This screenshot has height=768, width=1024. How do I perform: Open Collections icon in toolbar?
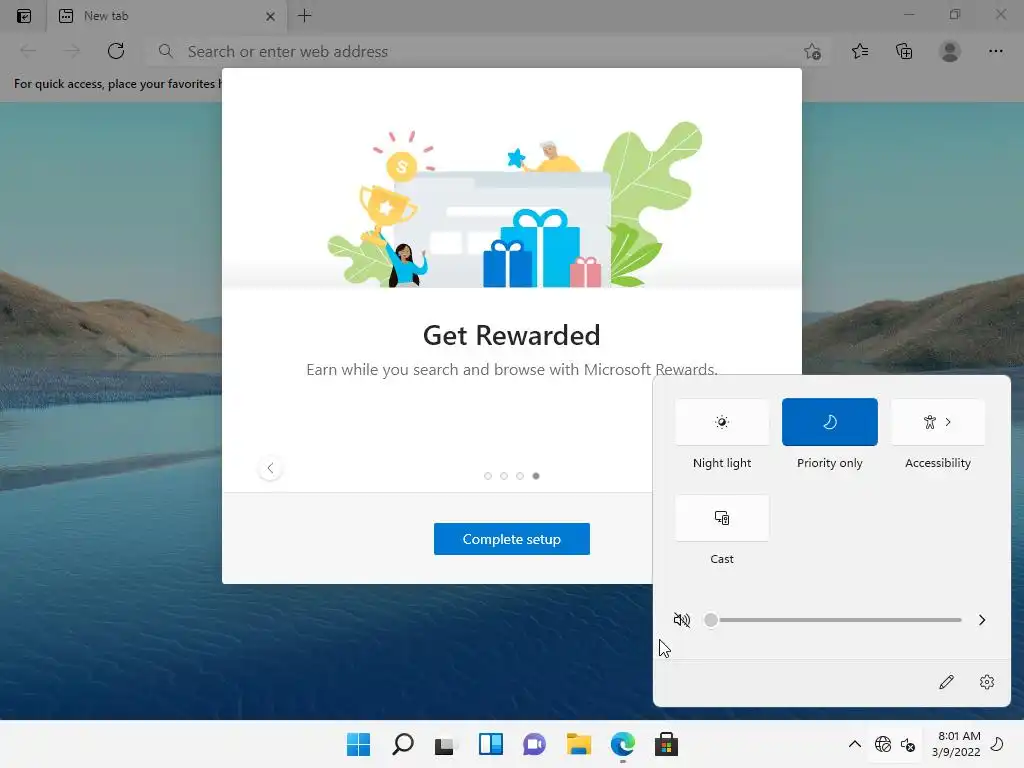[x=904, y=51]
